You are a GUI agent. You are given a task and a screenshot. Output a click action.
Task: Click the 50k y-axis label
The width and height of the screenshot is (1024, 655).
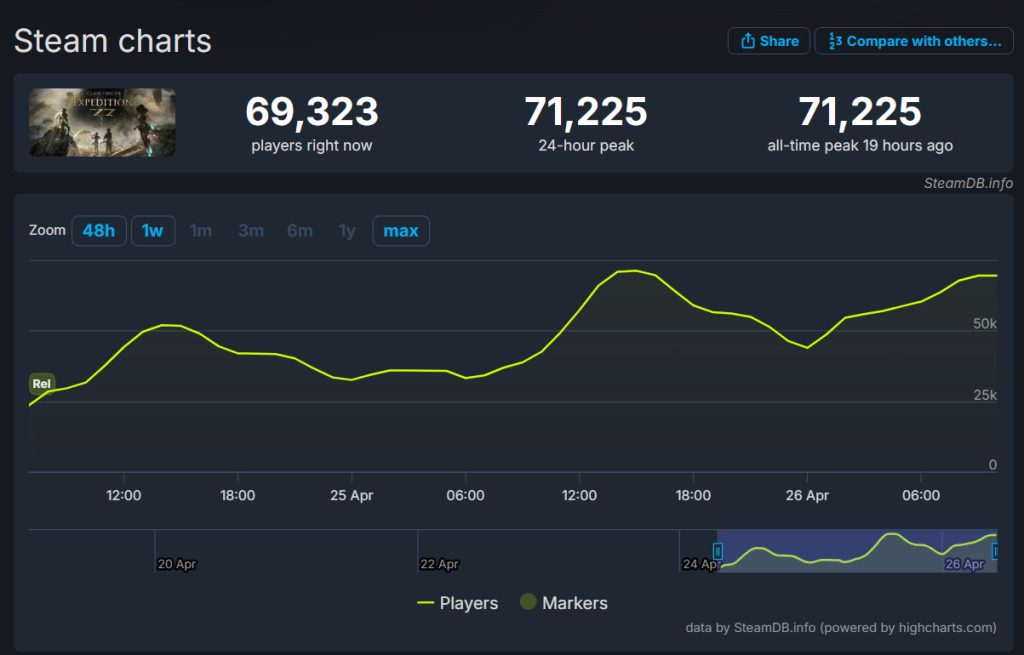(985, 323)
